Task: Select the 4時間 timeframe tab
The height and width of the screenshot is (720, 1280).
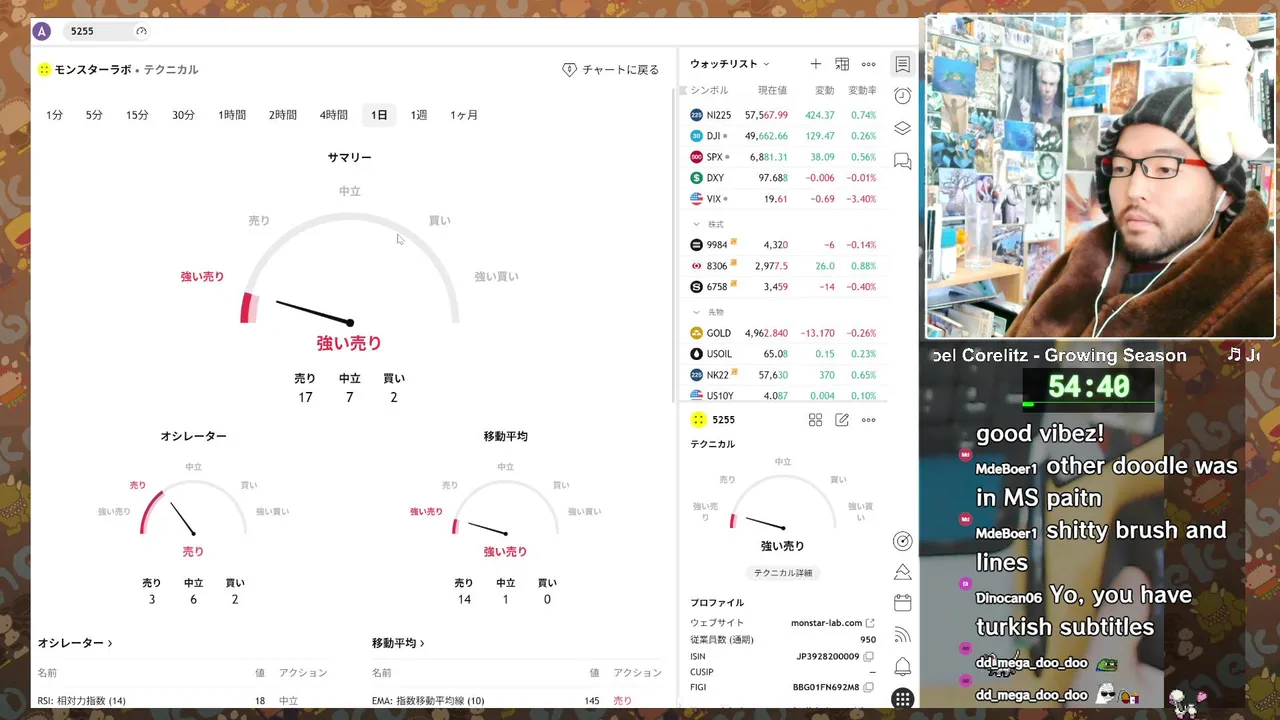Action: pyautogui.click(x=334, y=115)
